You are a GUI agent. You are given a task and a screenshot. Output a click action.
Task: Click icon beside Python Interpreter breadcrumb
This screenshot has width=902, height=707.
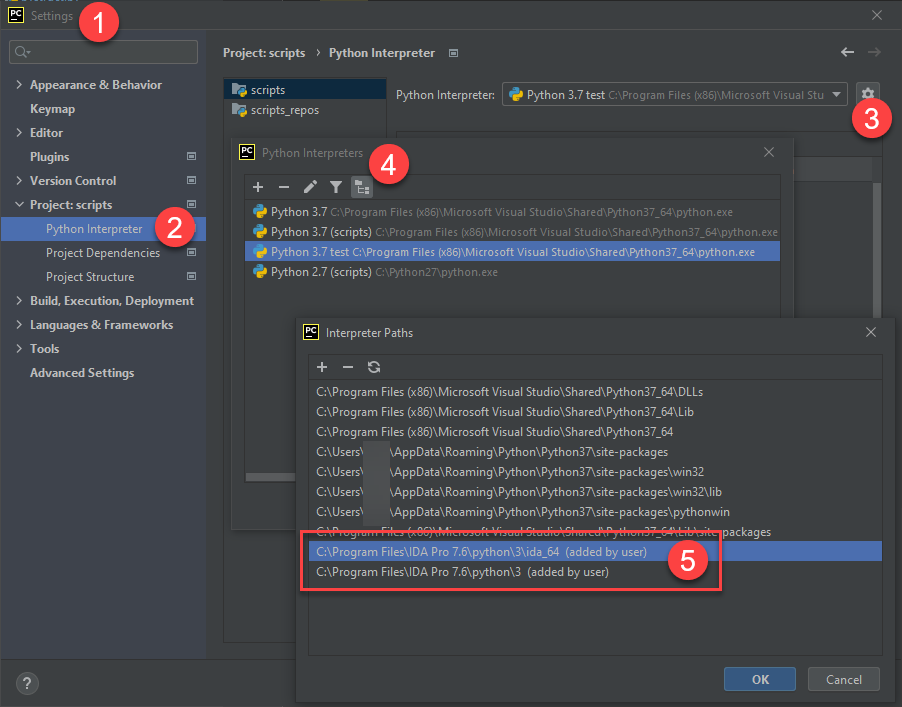[x=453, y=53]
